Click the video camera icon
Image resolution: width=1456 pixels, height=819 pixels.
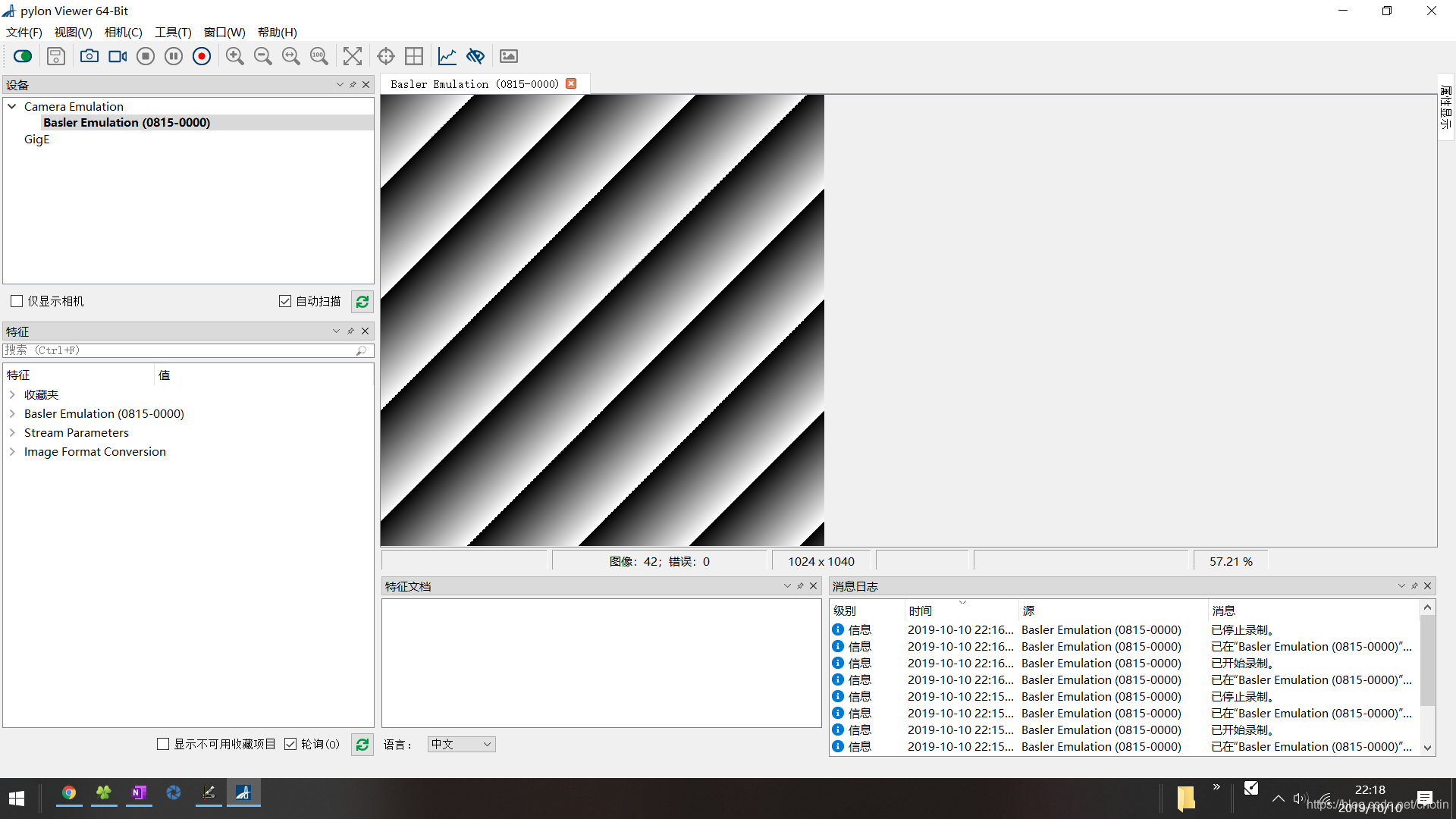coord(116,56)
